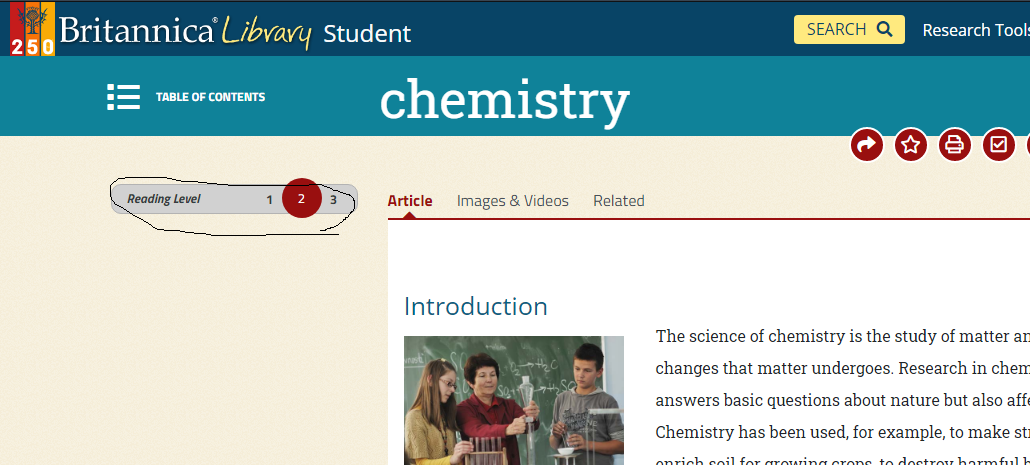Click the partially visible round icon at right edge
The height and width of the screenshot is (465, 1030).
click(x=1028, y=144)
